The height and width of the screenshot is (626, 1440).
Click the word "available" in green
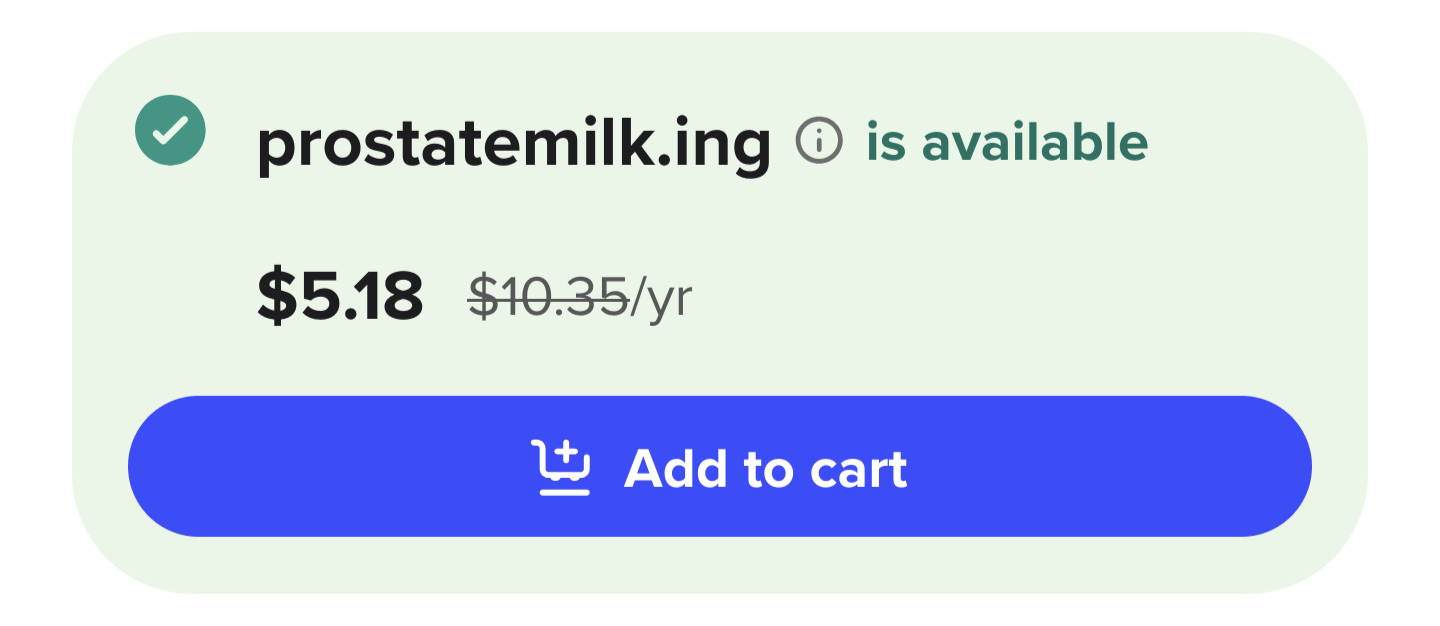tap(1035, 141)
